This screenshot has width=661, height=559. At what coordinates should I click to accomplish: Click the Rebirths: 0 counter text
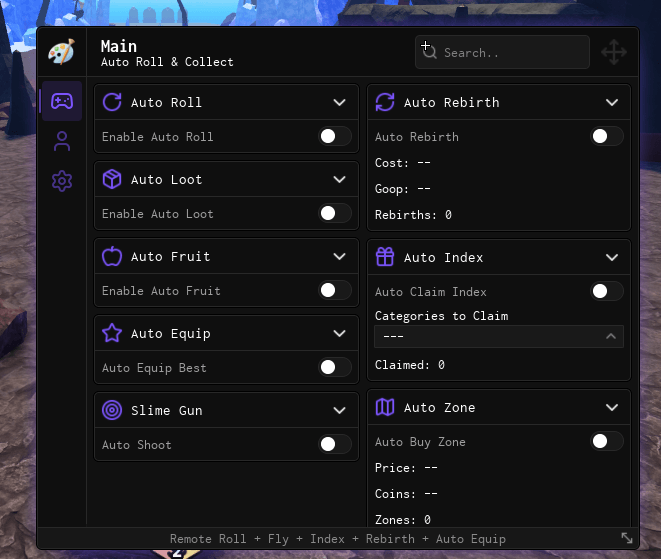tap(413, 215)
